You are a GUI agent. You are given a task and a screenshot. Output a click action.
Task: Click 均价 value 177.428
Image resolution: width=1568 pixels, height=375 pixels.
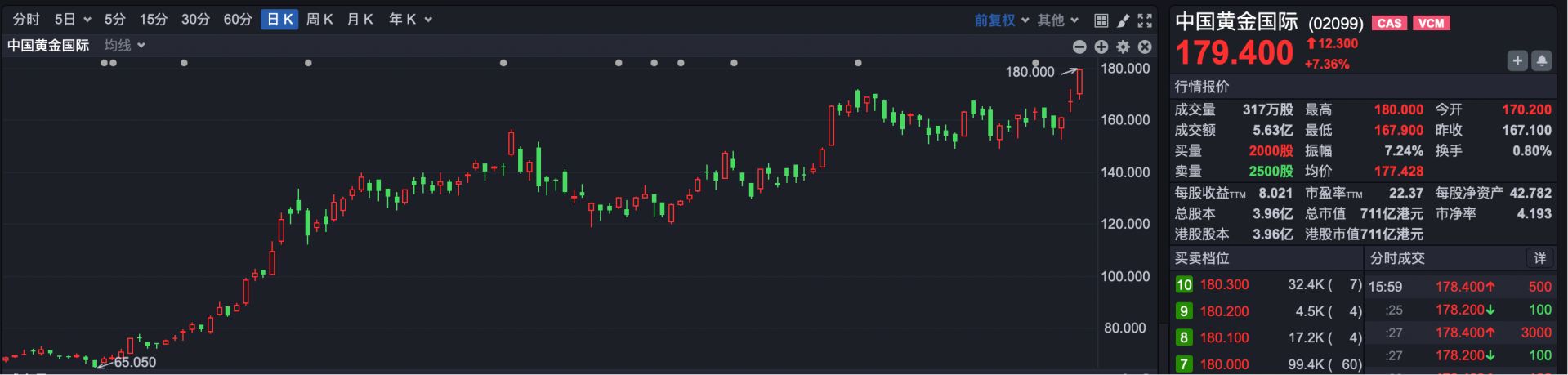pyautogui.click(x=1398, y=172)
